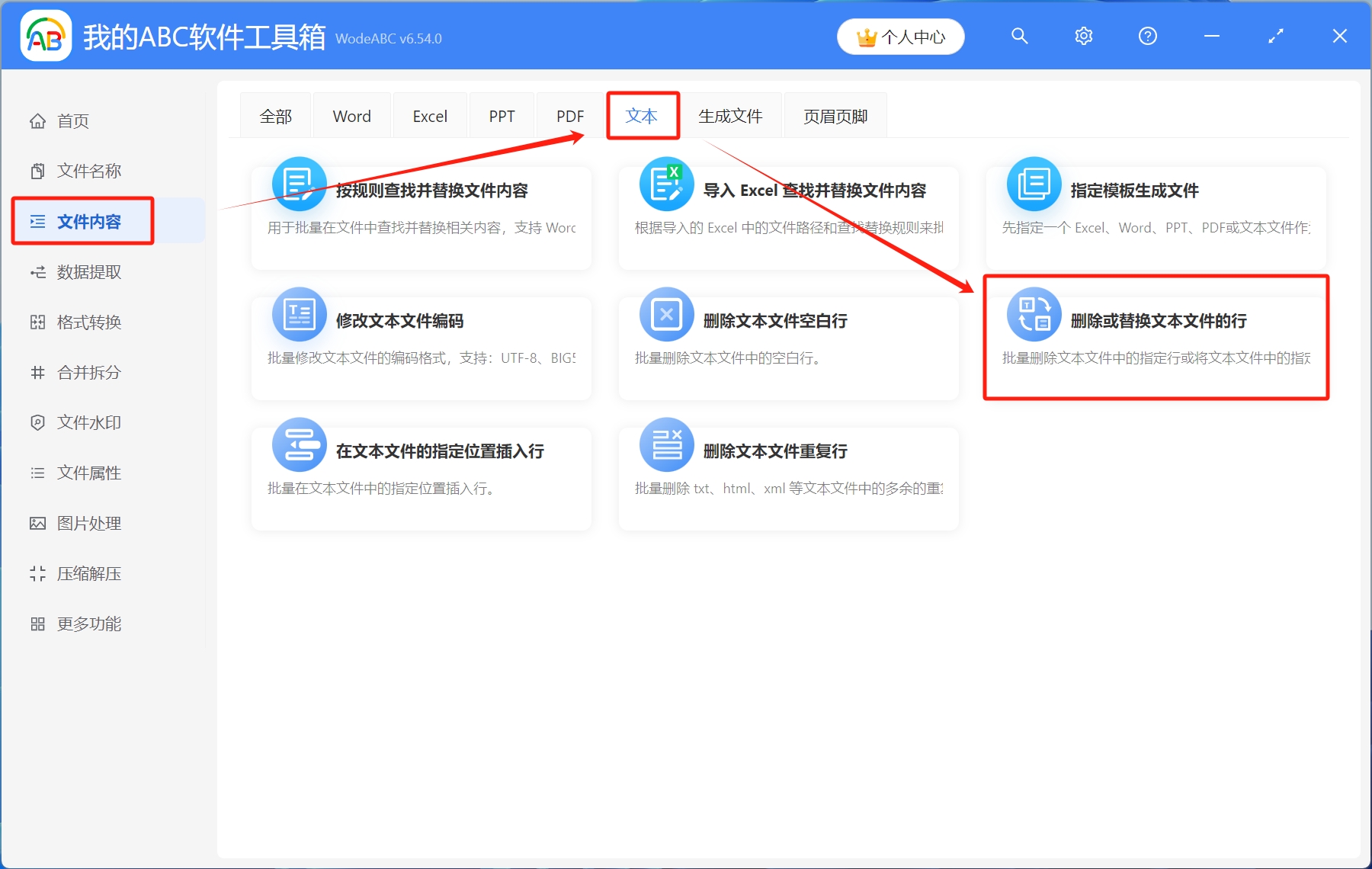Open the 按规则查找并替换文件内容 tool icon
The width and height of the screenshot is (1372, 869).
(x=298, y=184)
